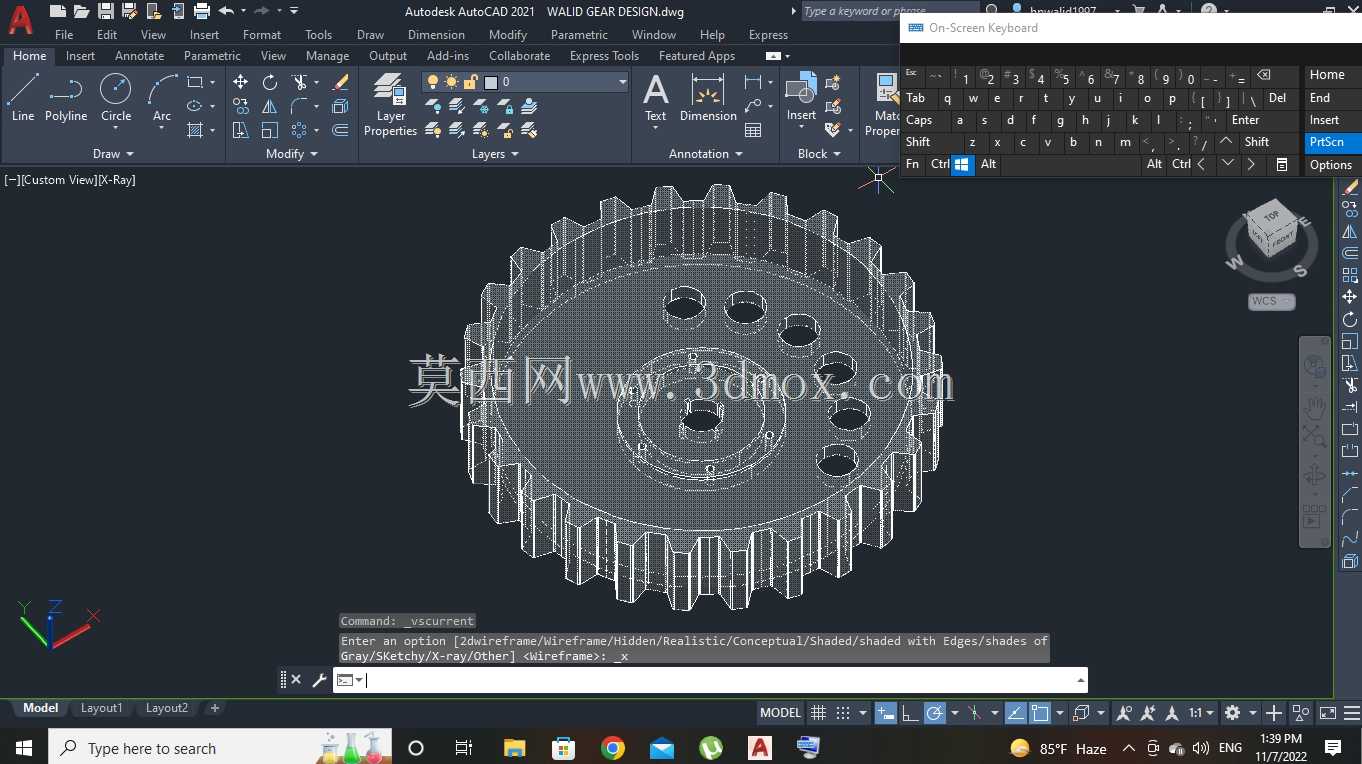Activate the Offset tool
This screenshot has width=1362, height=764.
[340, 130]
